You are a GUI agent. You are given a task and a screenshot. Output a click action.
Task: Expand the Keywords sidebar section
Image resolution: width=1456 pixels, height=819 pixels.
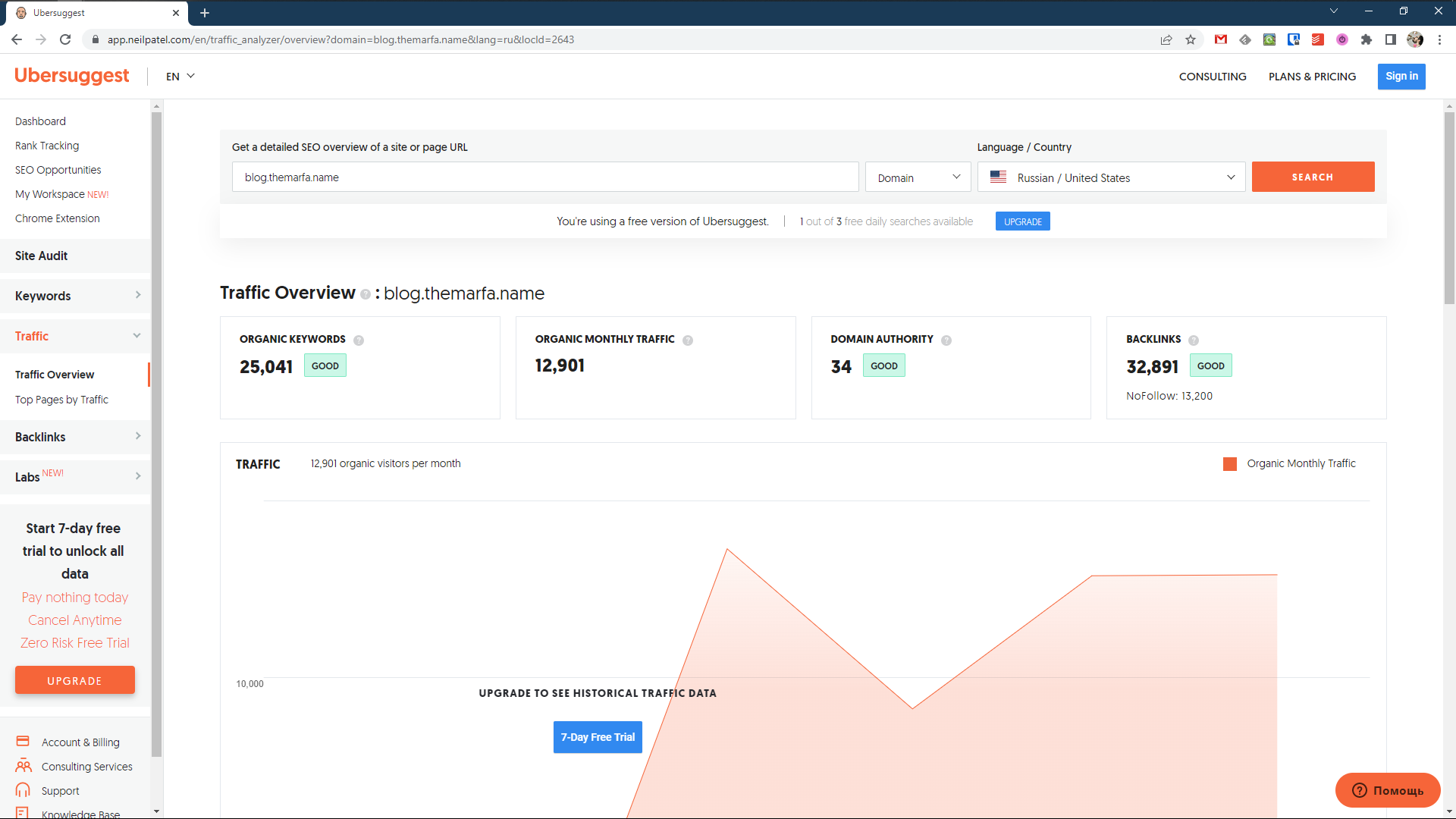click(x=76, y=296)
